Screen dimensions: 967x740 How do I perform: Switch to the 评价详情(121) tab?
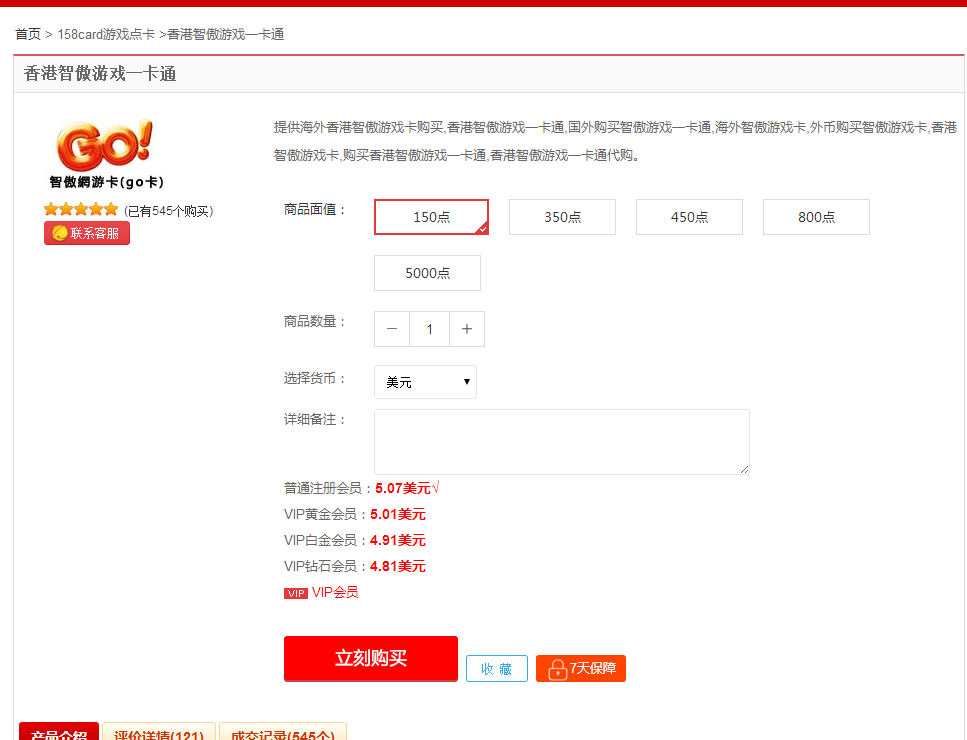click(x=159, y=732)
